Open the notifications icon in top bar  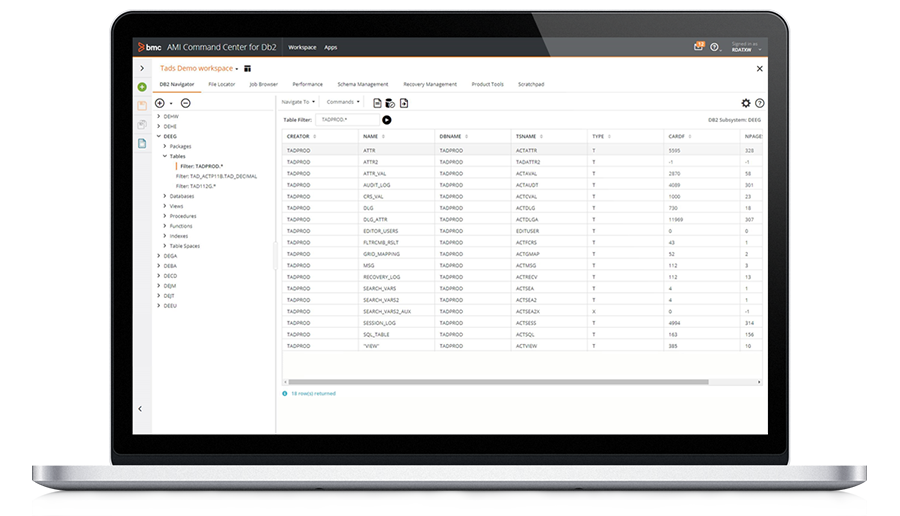point(699,47)
